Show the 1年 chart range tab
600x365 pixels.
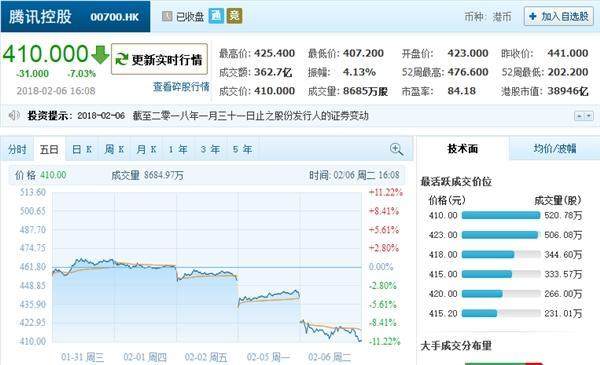178,149
